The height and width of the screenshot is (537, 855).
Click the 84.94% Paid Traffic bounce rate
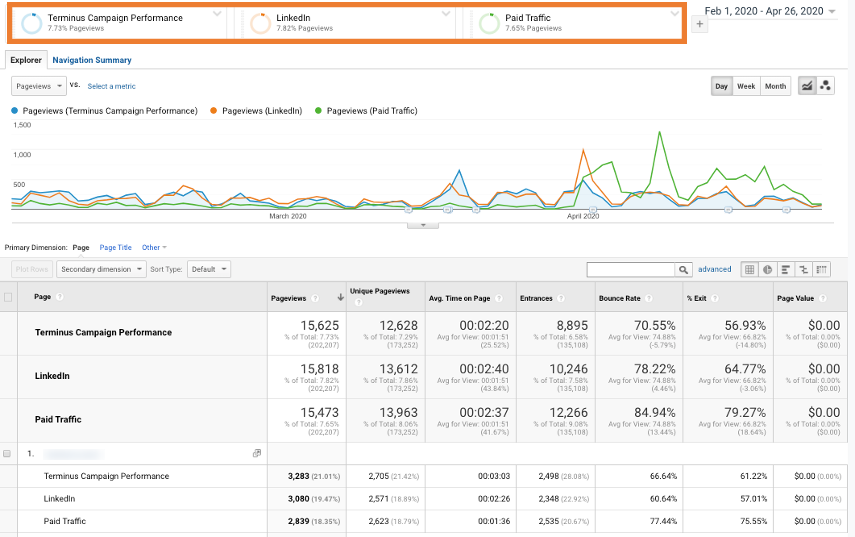pyautogui.click(x=654, y=413)
